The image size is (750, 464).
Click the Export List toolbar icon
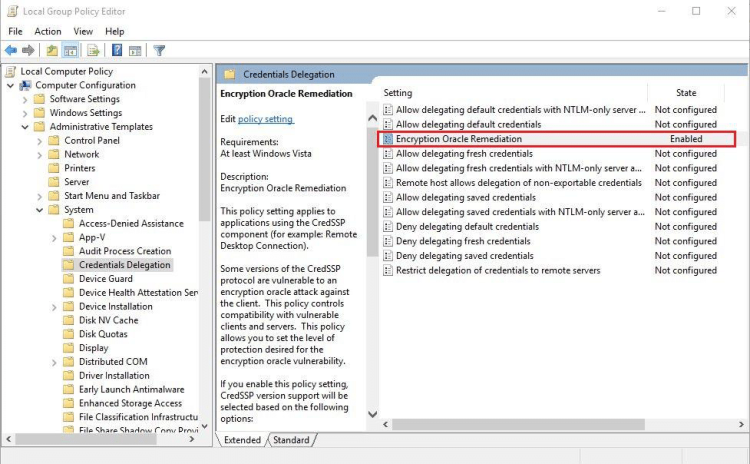click(x=94, y=50)
